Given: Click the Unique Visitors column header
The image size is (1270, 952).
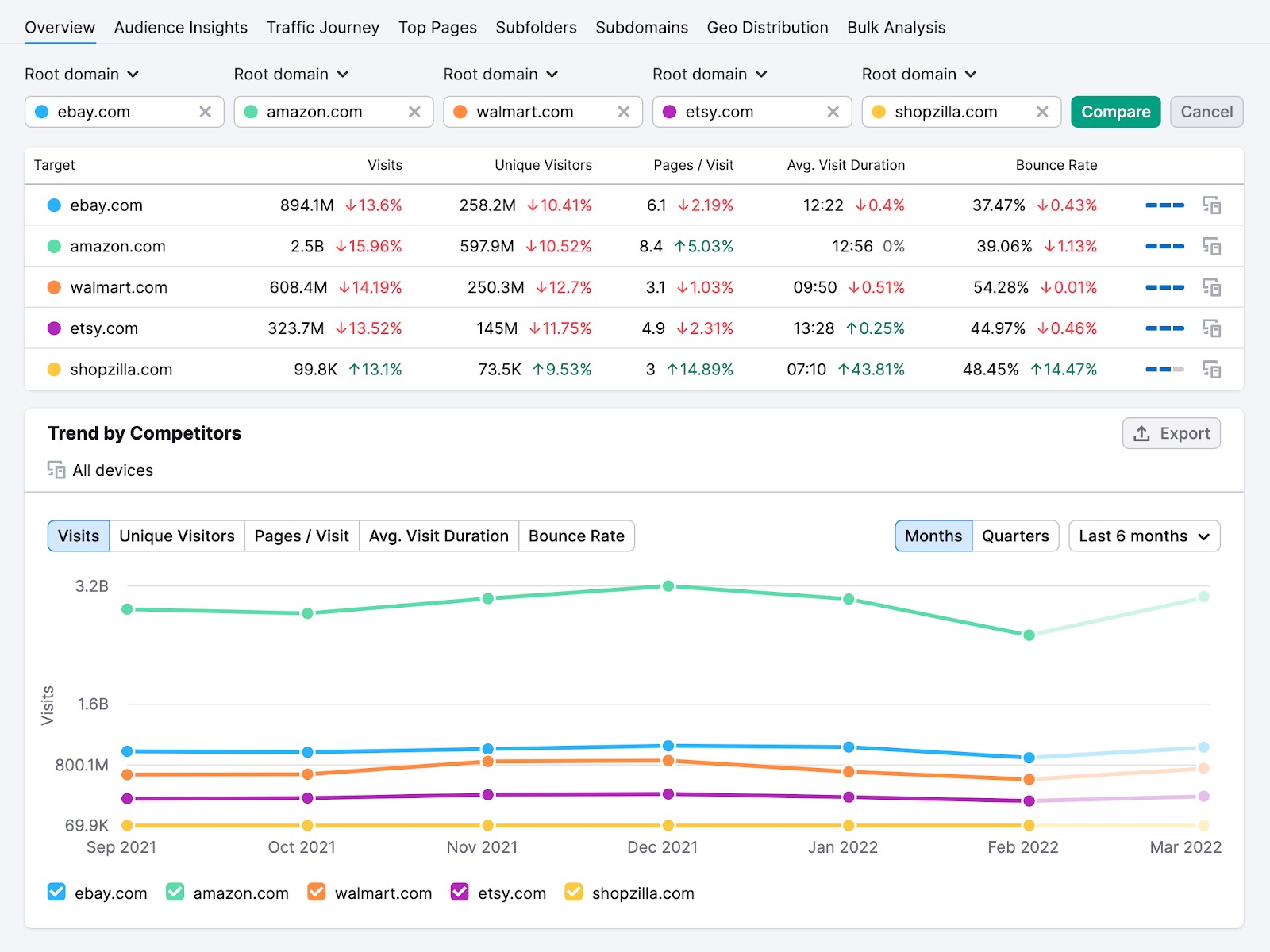Looking at the screenshot, I should tap(543, 165).
